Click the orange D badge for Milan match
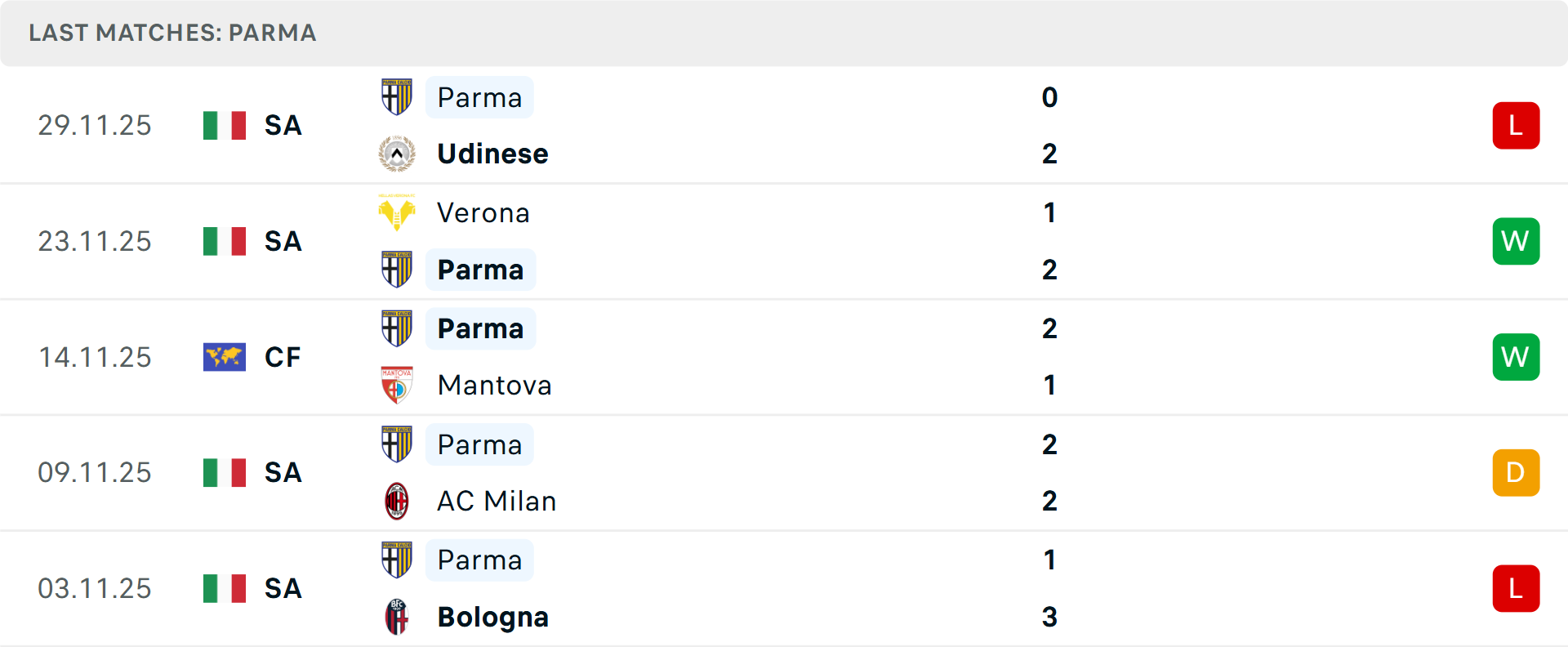1568x647 pixels. pos(1516,472)
